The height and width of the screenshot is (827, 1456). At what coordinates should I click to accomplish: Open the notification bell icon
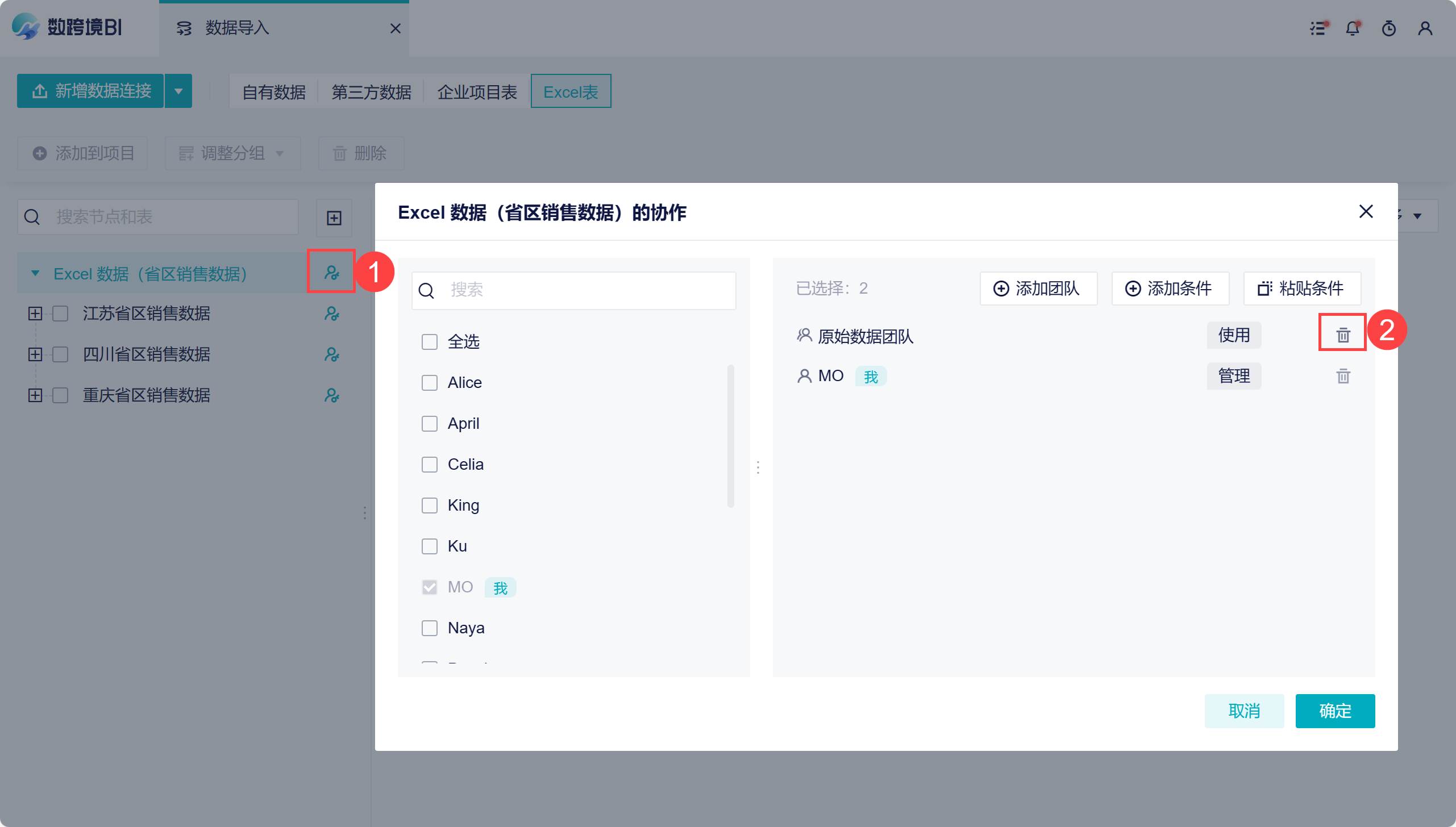coord(1353,28)
